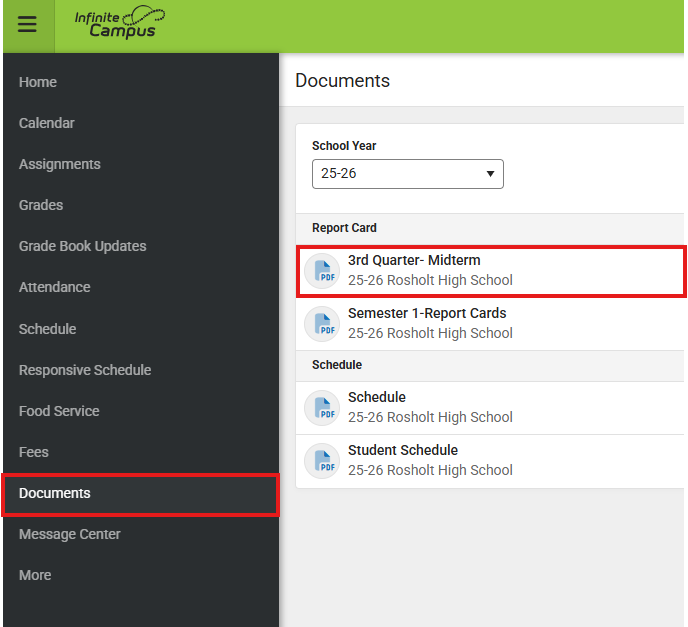Open Message Center

click(70, 534)
